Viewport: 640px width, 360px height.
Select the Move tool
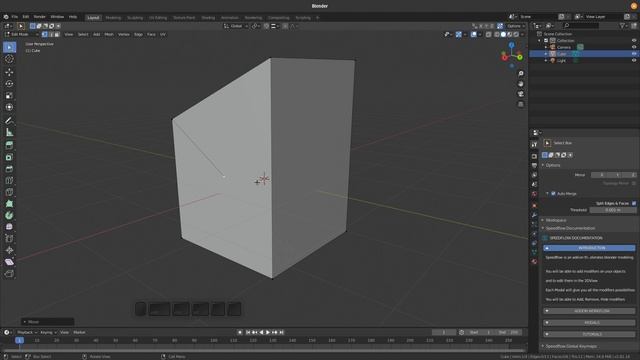click(x=9, y=72)
